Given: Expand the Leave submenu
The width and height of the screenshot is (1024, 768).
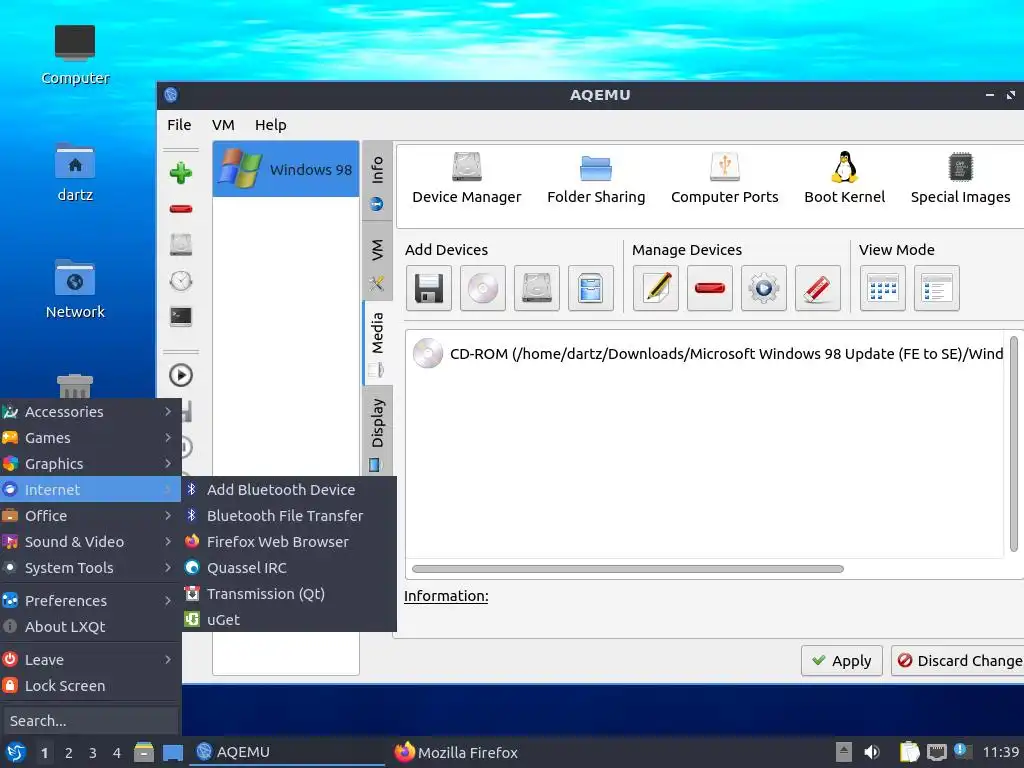Looking at the screenshot, I should tap(90, 660).
